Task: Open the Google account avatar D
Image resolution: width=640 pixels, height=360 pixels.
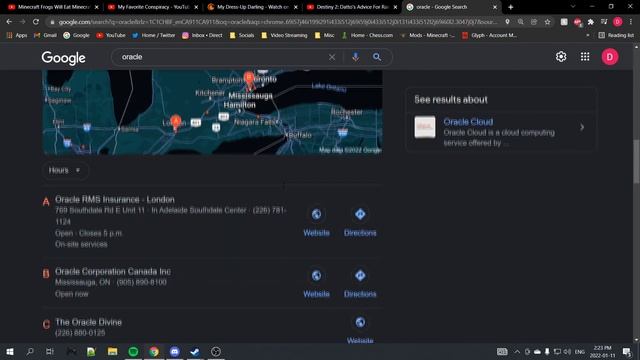Action: 610,57
